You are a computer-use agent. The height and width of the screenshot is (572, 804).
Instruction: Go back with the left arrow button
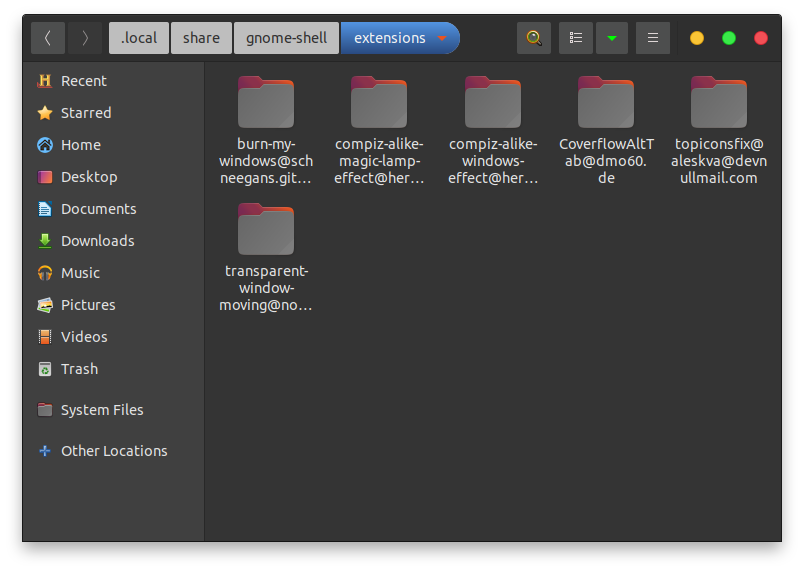[48, 38]
